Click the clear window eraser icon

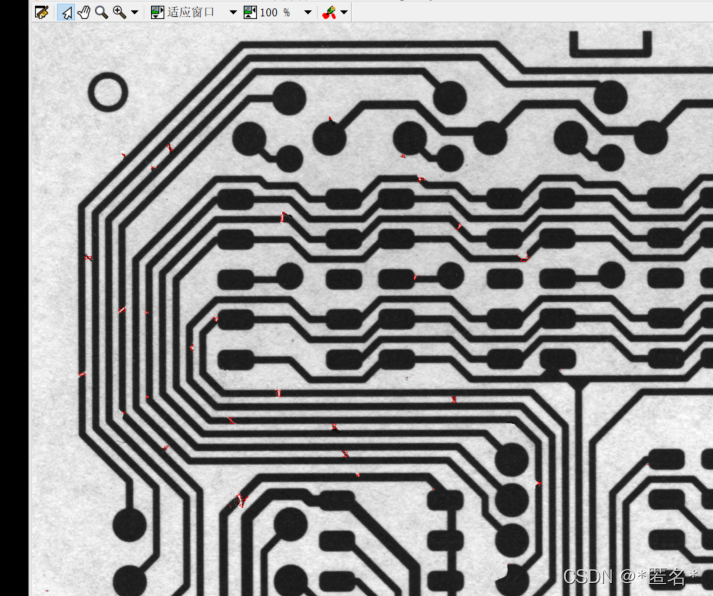[41, 12]
